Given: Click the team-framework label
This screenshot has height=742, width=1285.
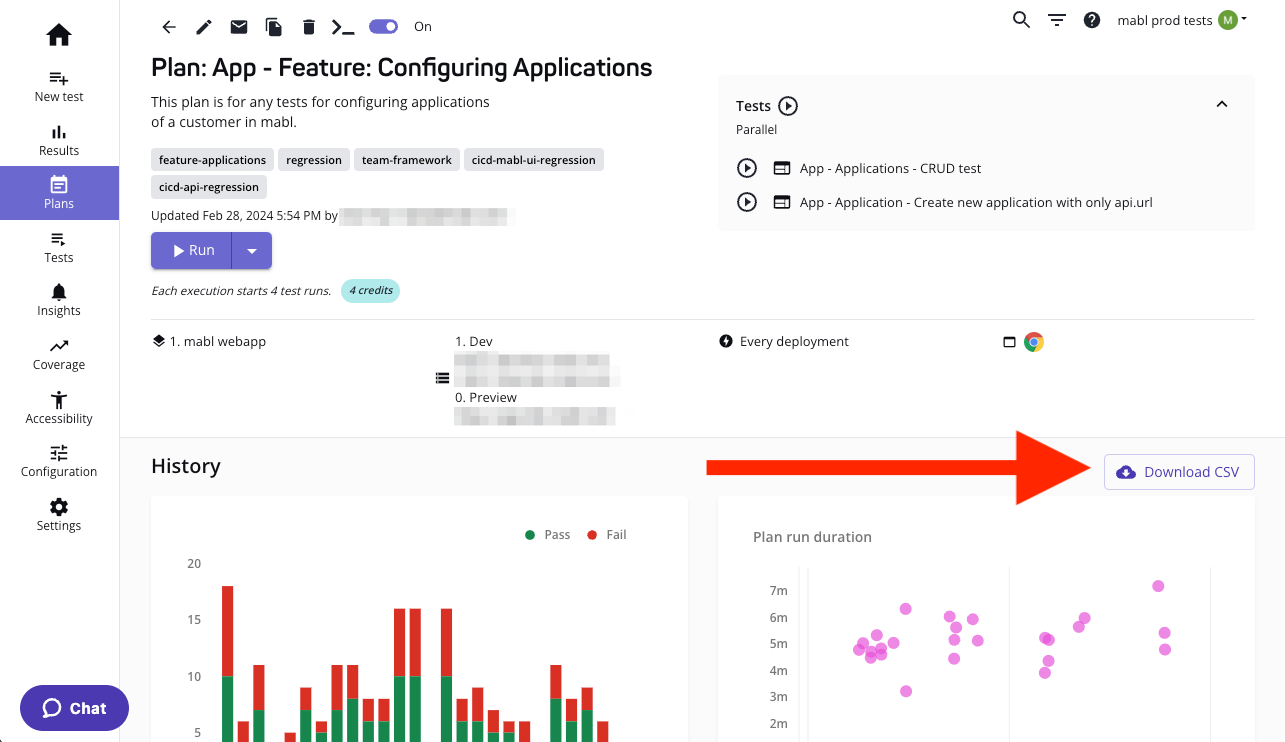Looking at the screenshot, I should pyautogui.click(x=407, y=160).
